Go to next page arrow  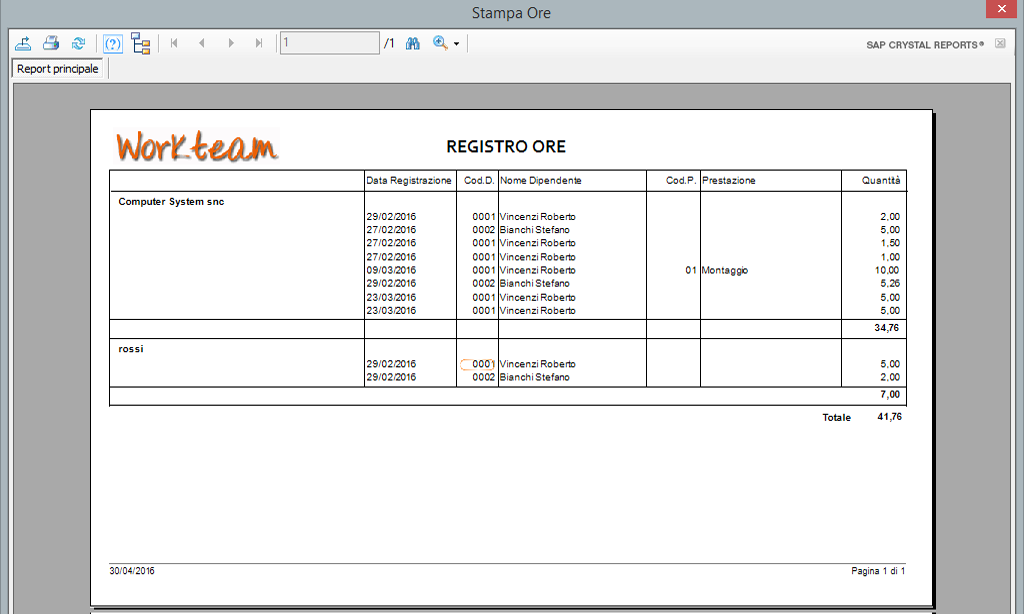pyautogui.click(x=231, y=43)
